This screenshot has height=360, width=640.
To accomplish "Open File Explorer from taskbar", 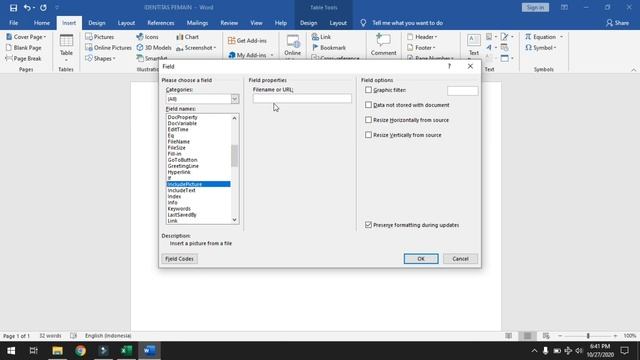I will [x=57, y=351].
